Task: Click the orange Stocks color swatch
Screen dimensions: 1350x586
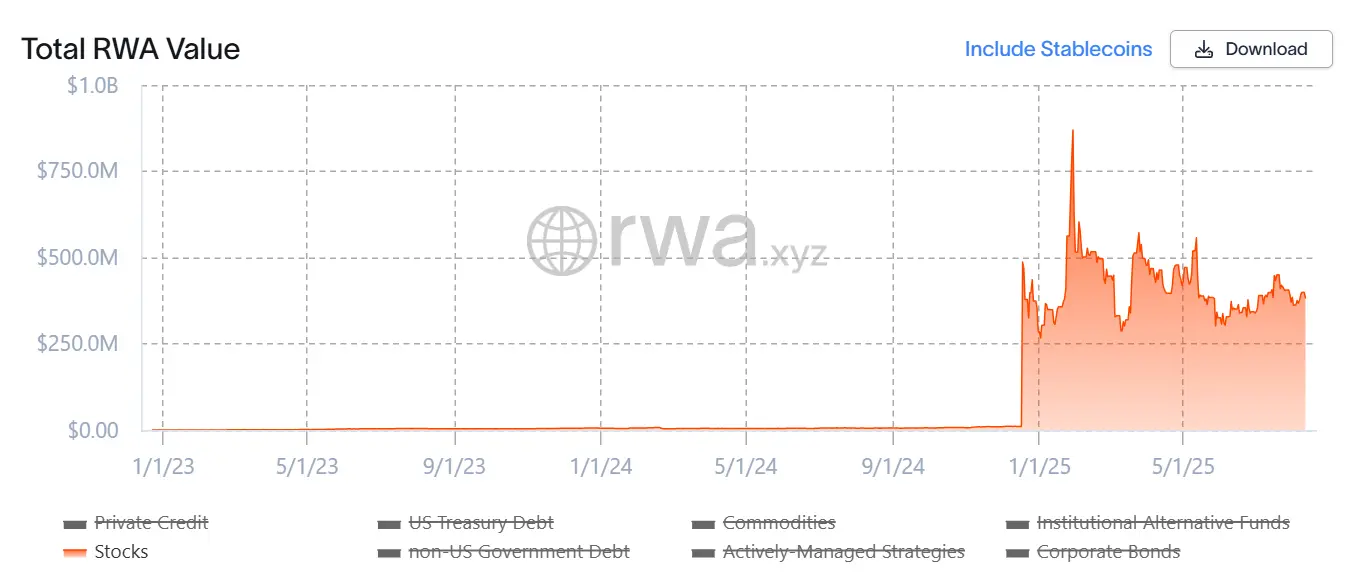Action: pos(75,553)
